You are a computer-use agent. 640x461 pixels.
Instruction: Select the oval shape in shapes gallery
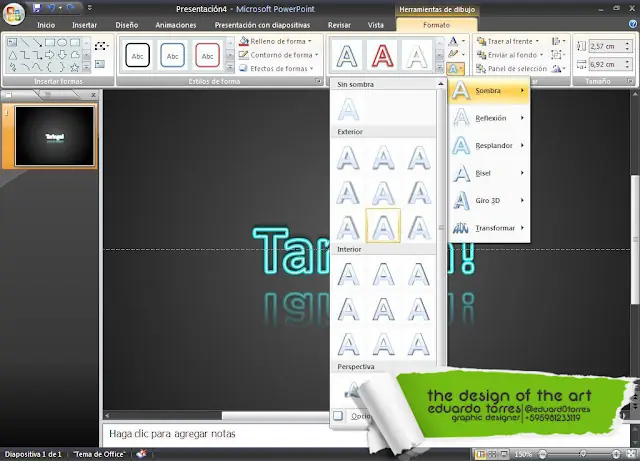point(62,42)
